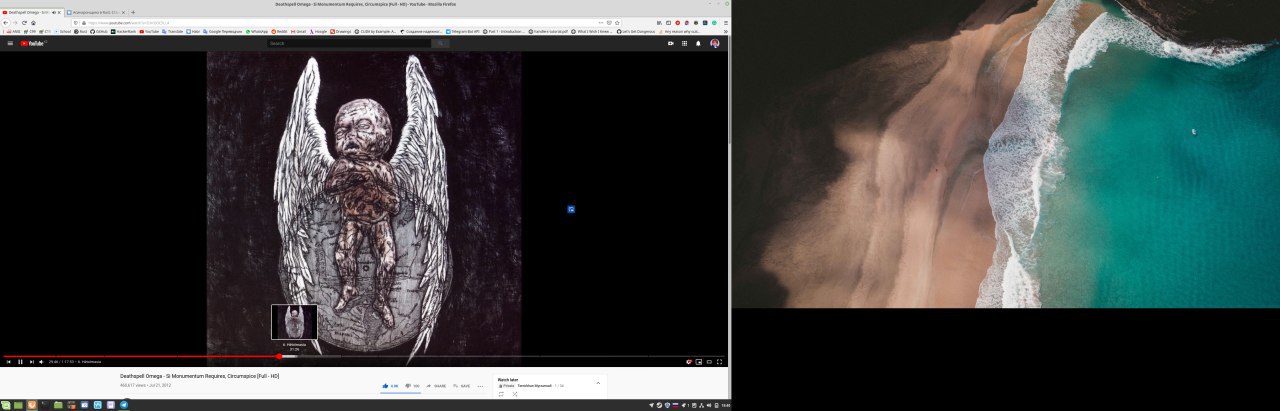Image resolution: width=1280 pixels, height=411 pixels.
Task: Open the create video camera icon
Action: pos(670,43)
